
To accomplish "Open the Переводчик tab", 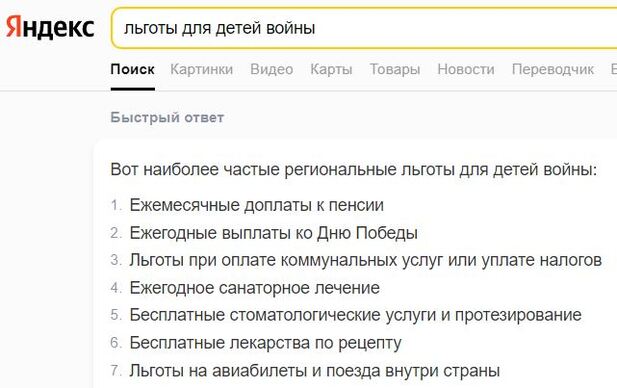I will tap(553, 69).
